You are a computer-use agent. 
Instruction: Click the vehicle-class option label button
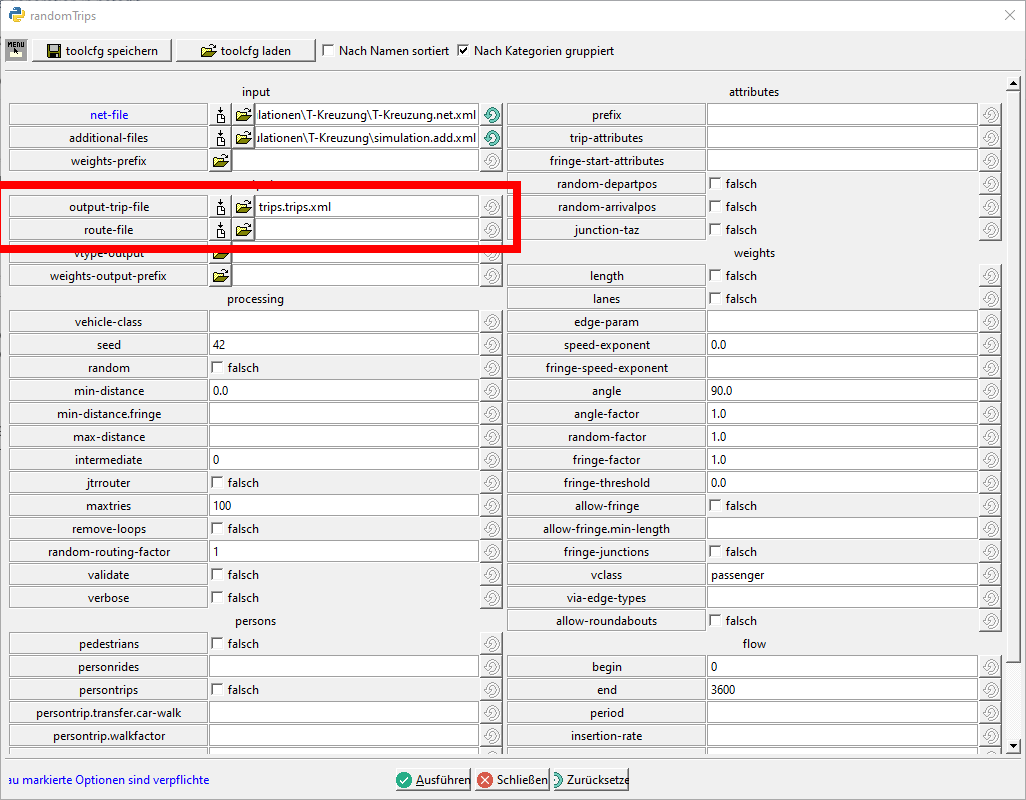coord(108,322)
